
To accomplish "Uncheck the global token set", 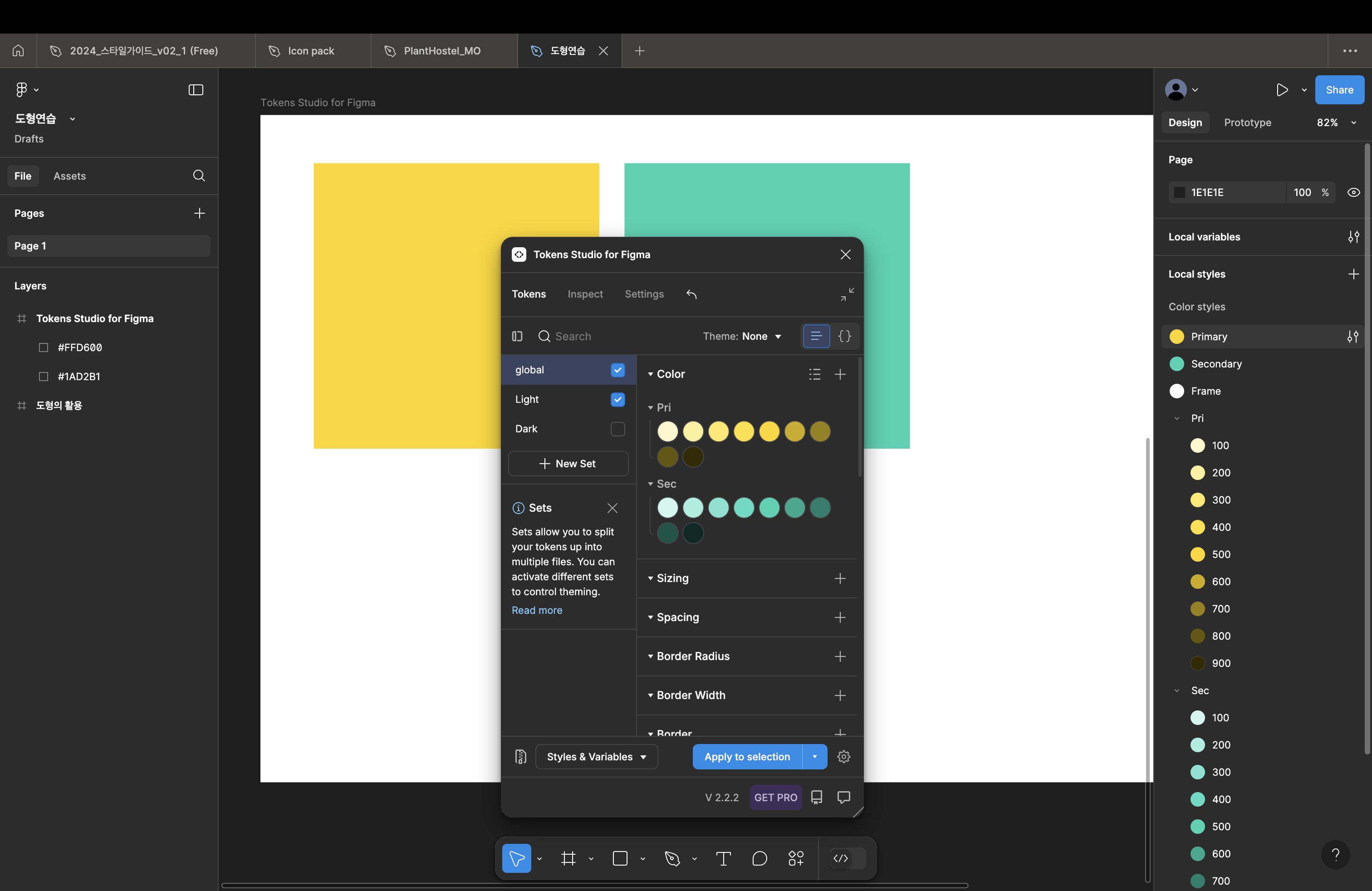I will pos(618,370).
